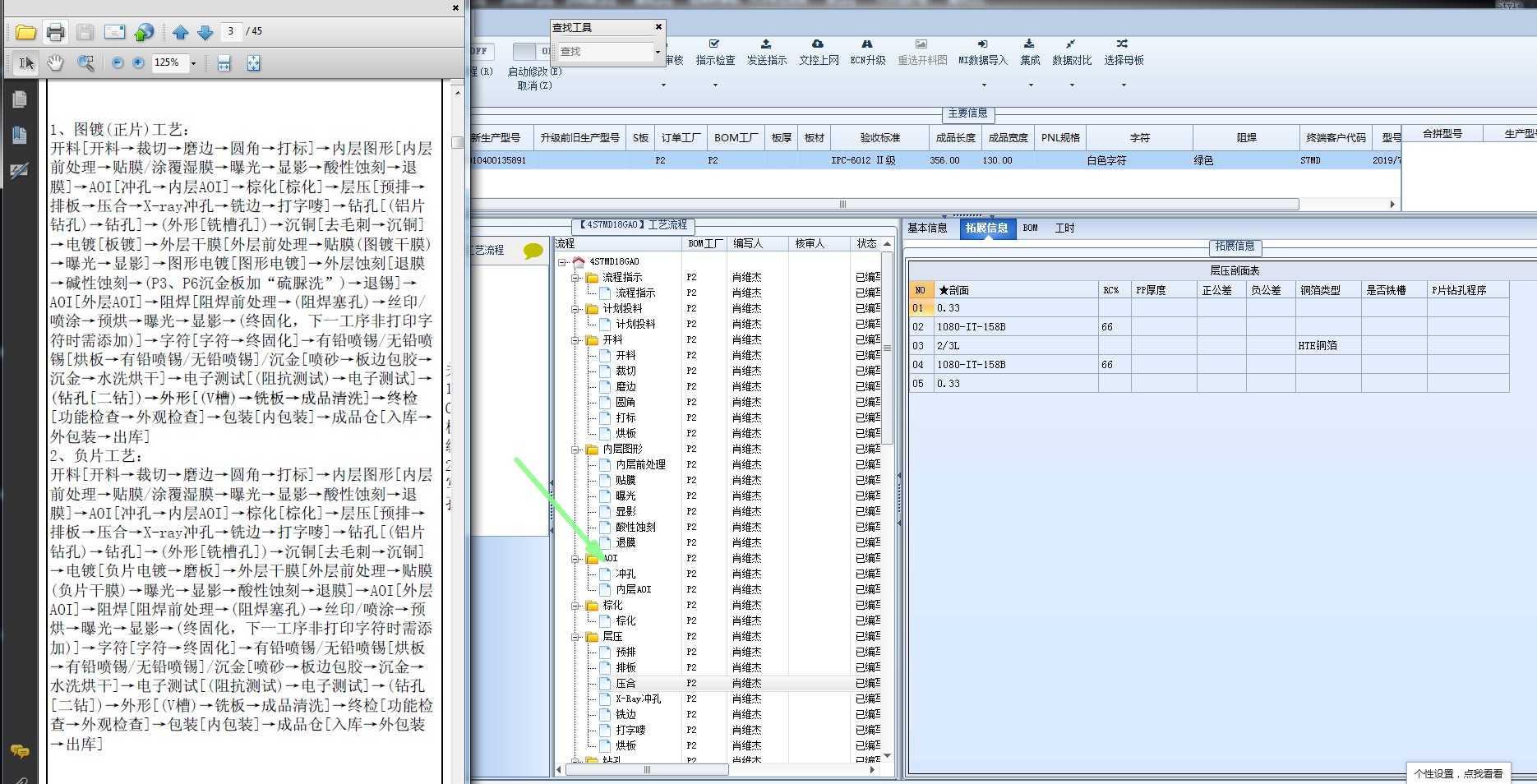Switch to the 工时 tab
The image size is (1537, 784).
click(1065, 228)
